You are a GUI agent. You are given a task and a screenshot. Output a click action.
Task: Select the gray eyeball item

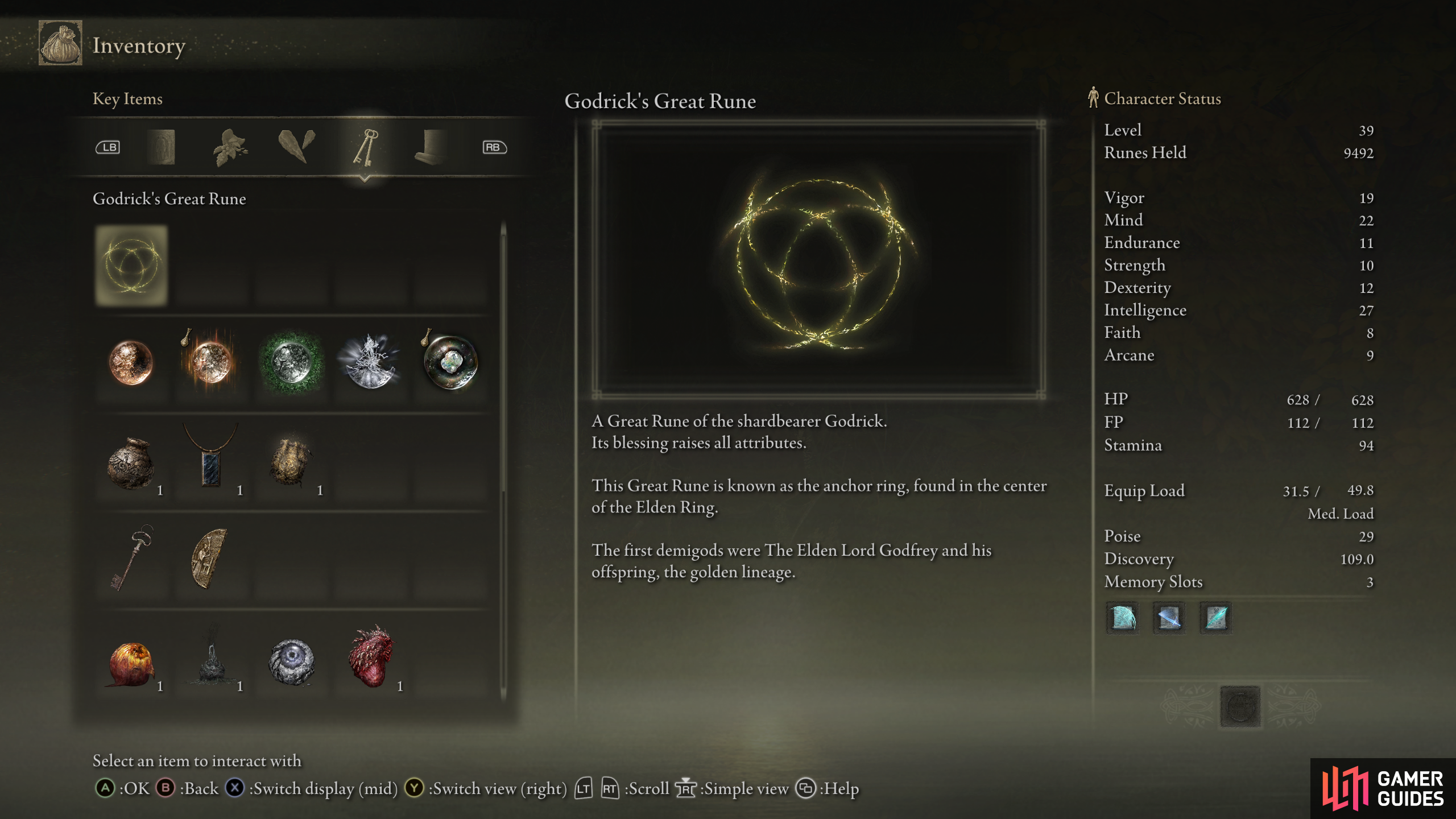pyautogui.click(x=291, y=661)
